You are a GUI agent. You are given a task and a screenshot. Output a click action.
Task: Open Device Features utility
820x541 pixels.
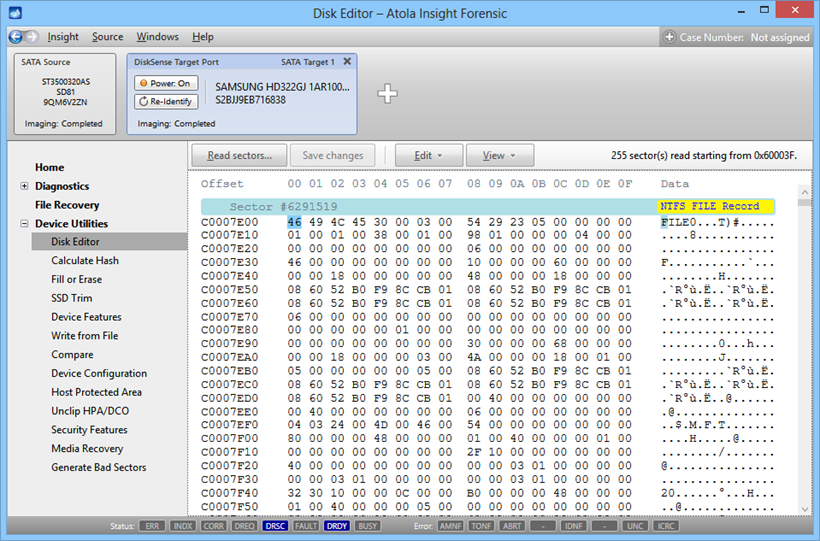click(x=86, y=317)
